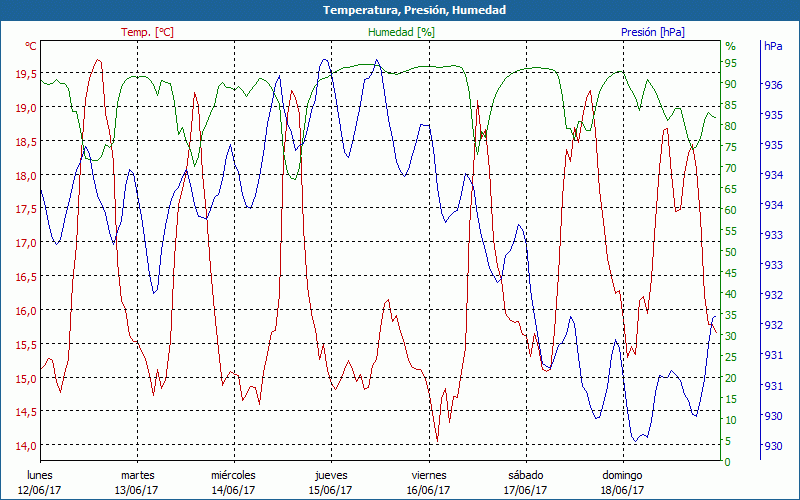Screen dimensions: 800x500
Task: Click the 14,0 value on the temperature axis
Action: [x=25, y=446]
